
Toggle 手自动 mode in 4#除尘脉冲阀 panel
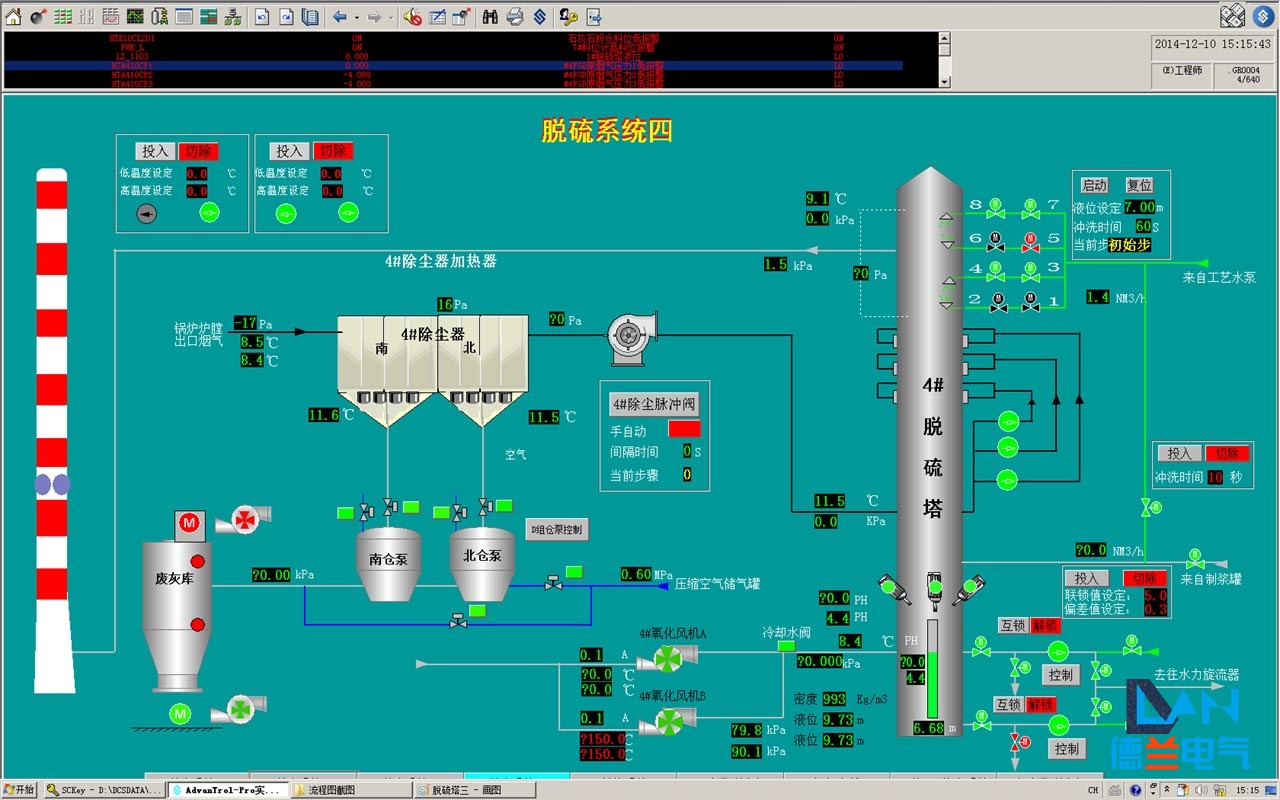coord(684,430)
